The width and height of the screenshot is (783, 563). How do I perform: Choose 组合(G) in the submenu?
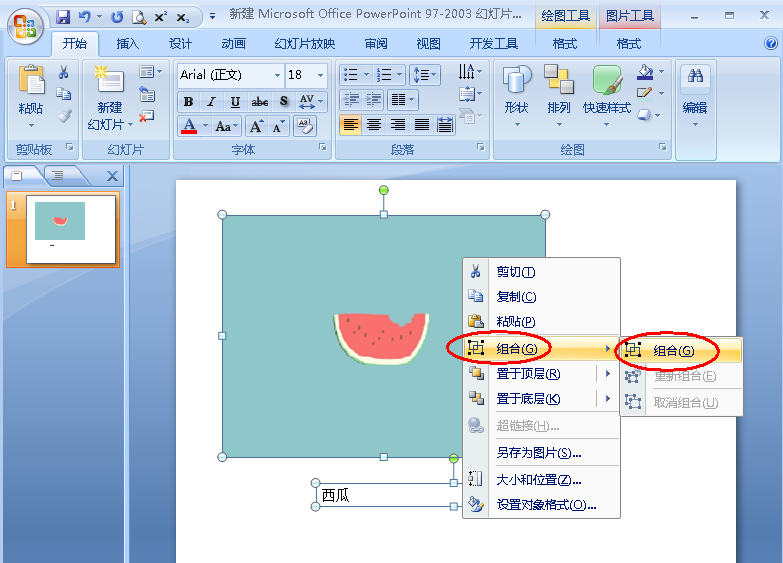pyautogui.click(x=673, y=350)
